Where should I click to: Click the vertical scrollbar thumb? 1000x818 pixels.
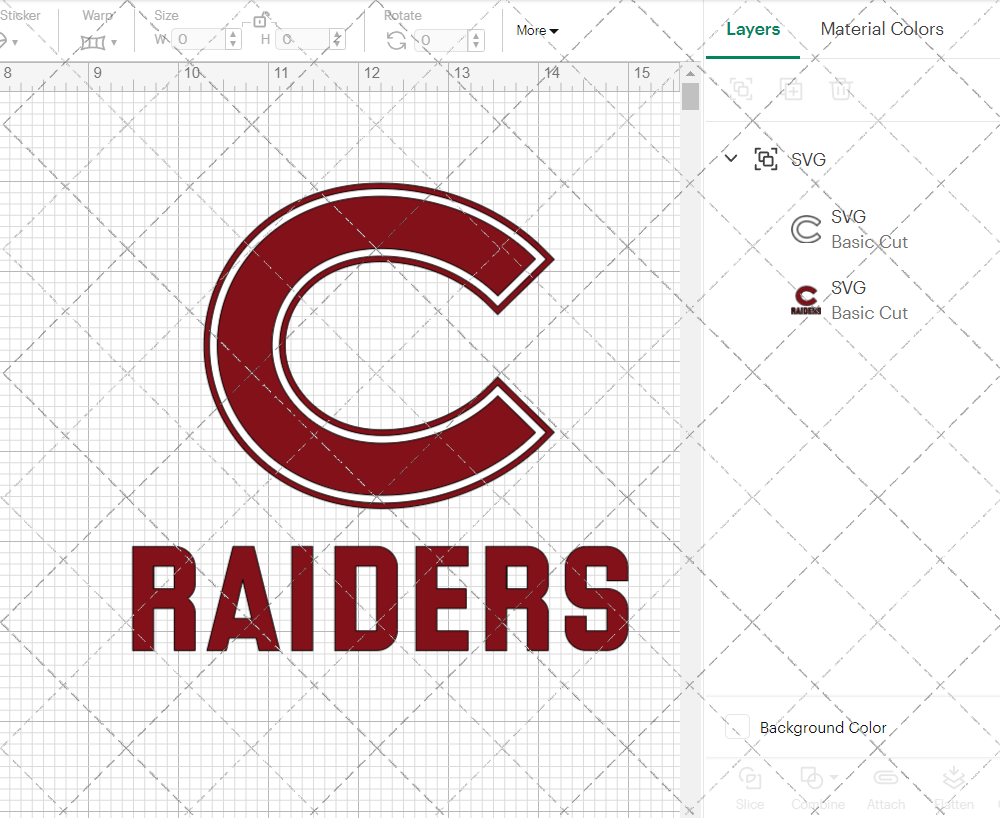click(x=690, y=97)
